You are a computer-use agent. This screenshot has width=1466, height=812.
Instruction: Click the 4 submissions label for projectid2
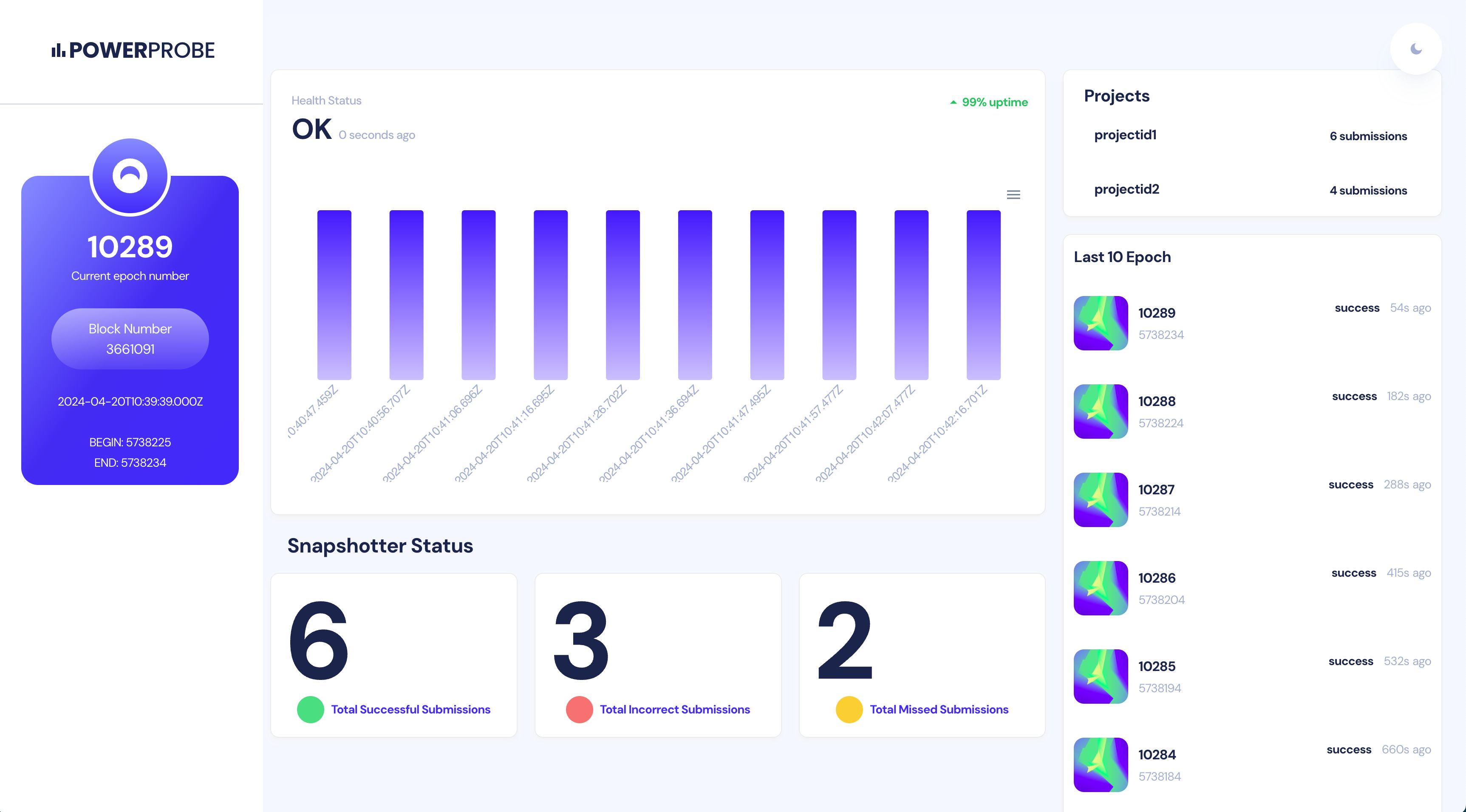pyautogui.click(x=1368, y=191)
